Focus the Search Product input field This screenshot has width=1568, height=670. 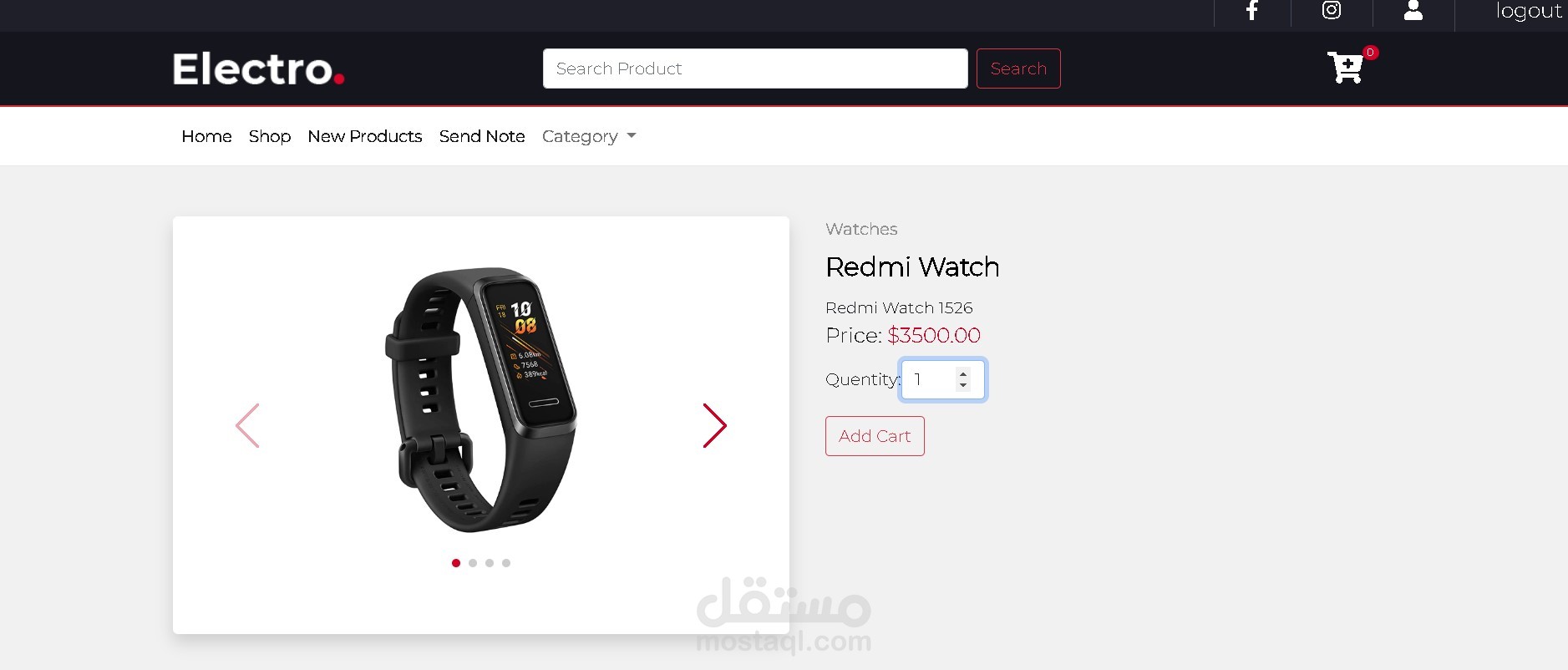click(755, 69)
